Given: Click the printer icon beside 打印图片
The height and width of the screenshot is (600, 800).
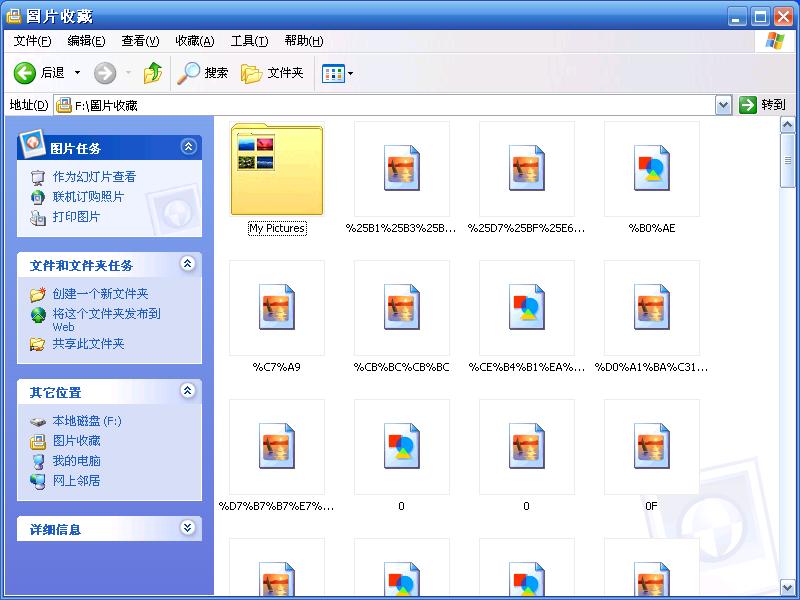Looking at the screenshot, I should click(x=38, y=217).
